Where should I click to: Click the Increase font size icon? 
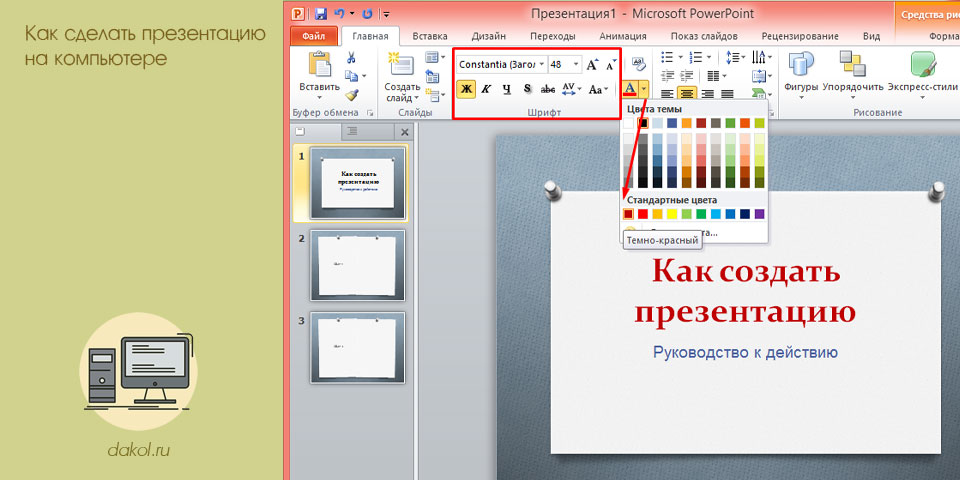[x=592, y=65]
